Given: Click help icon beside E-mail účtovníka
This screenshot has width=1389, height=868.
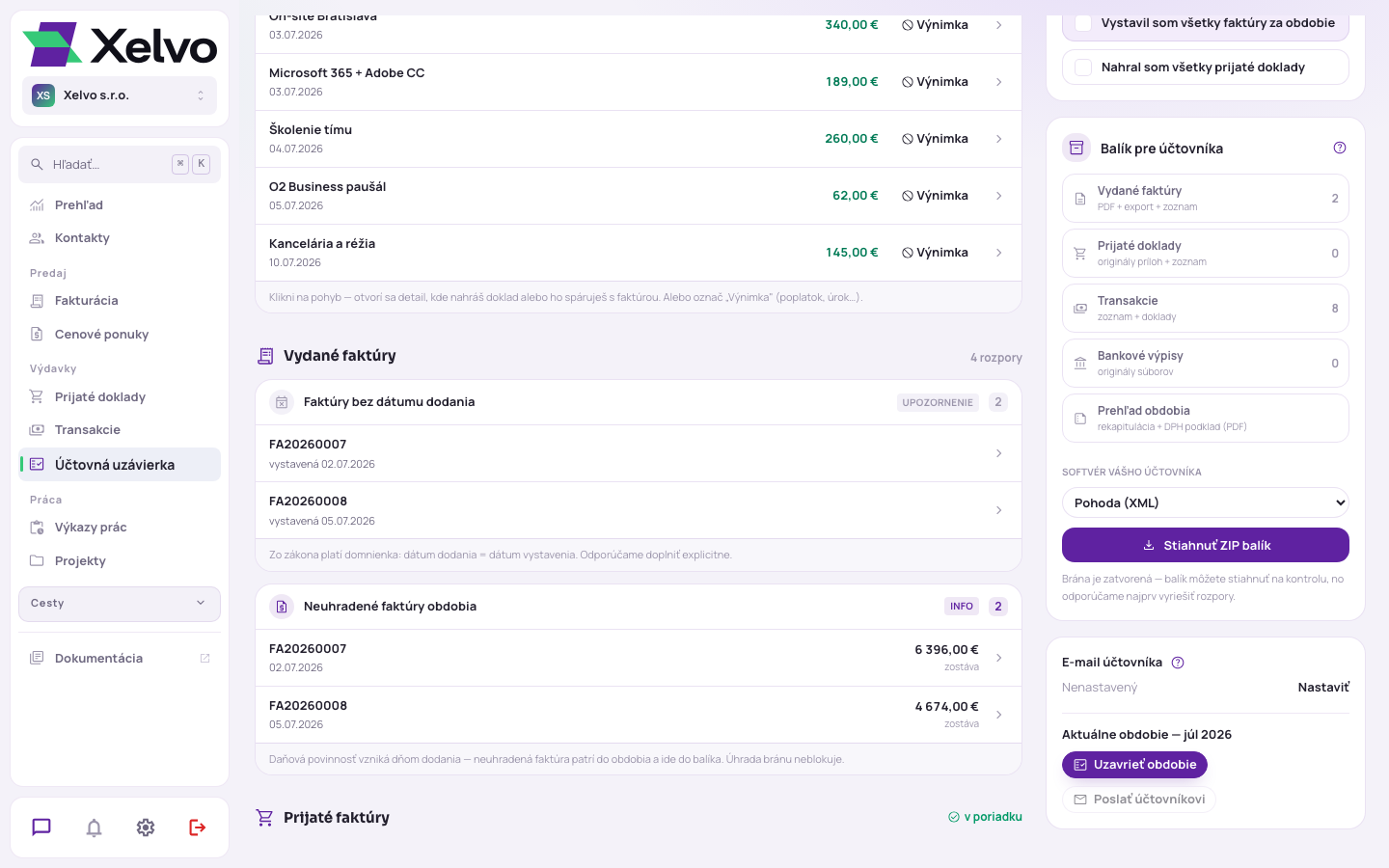Looking at the screenshot, I should point(1178,663).
